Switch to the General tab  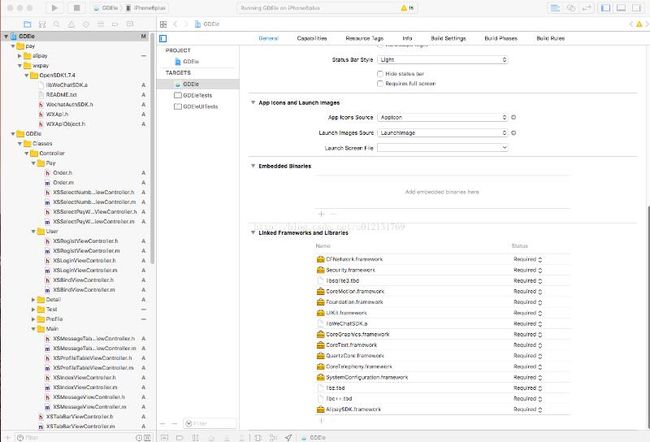coord(269,38)
